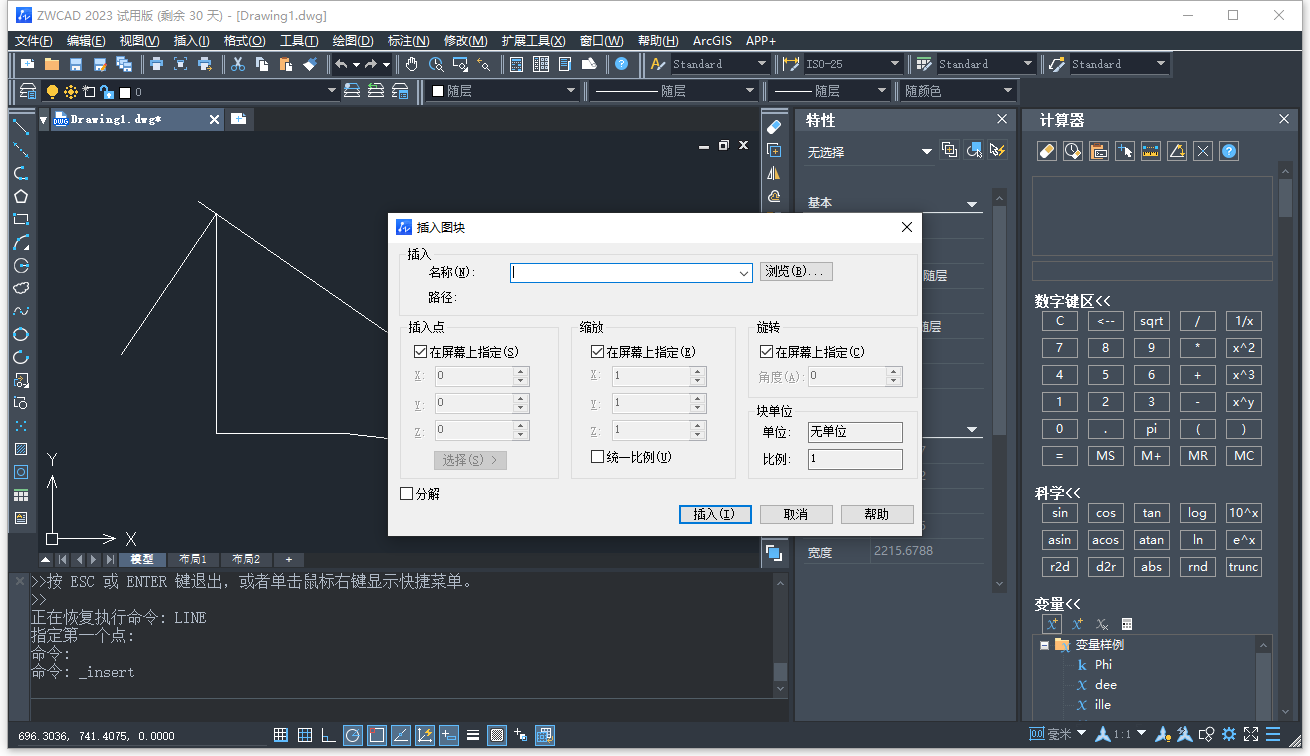Image resolution: width=1310 pixels, height=756 pixels.
Task: Switch to the 布局1 layout tab
Action: 192,559
